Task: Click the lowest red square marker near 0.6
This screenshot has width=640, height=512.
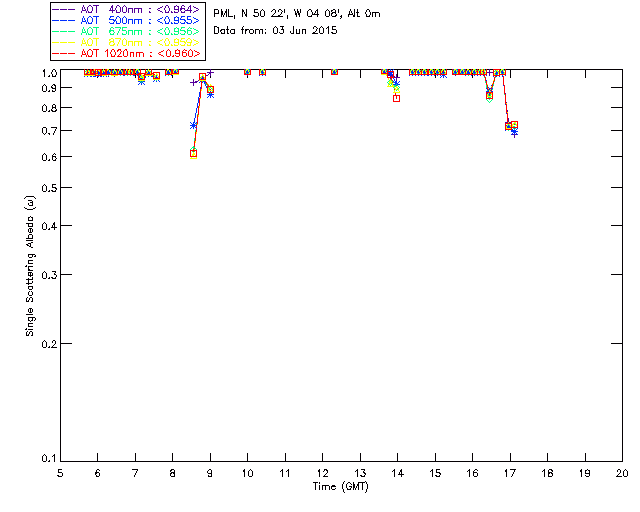Action: tap(193, 154)
